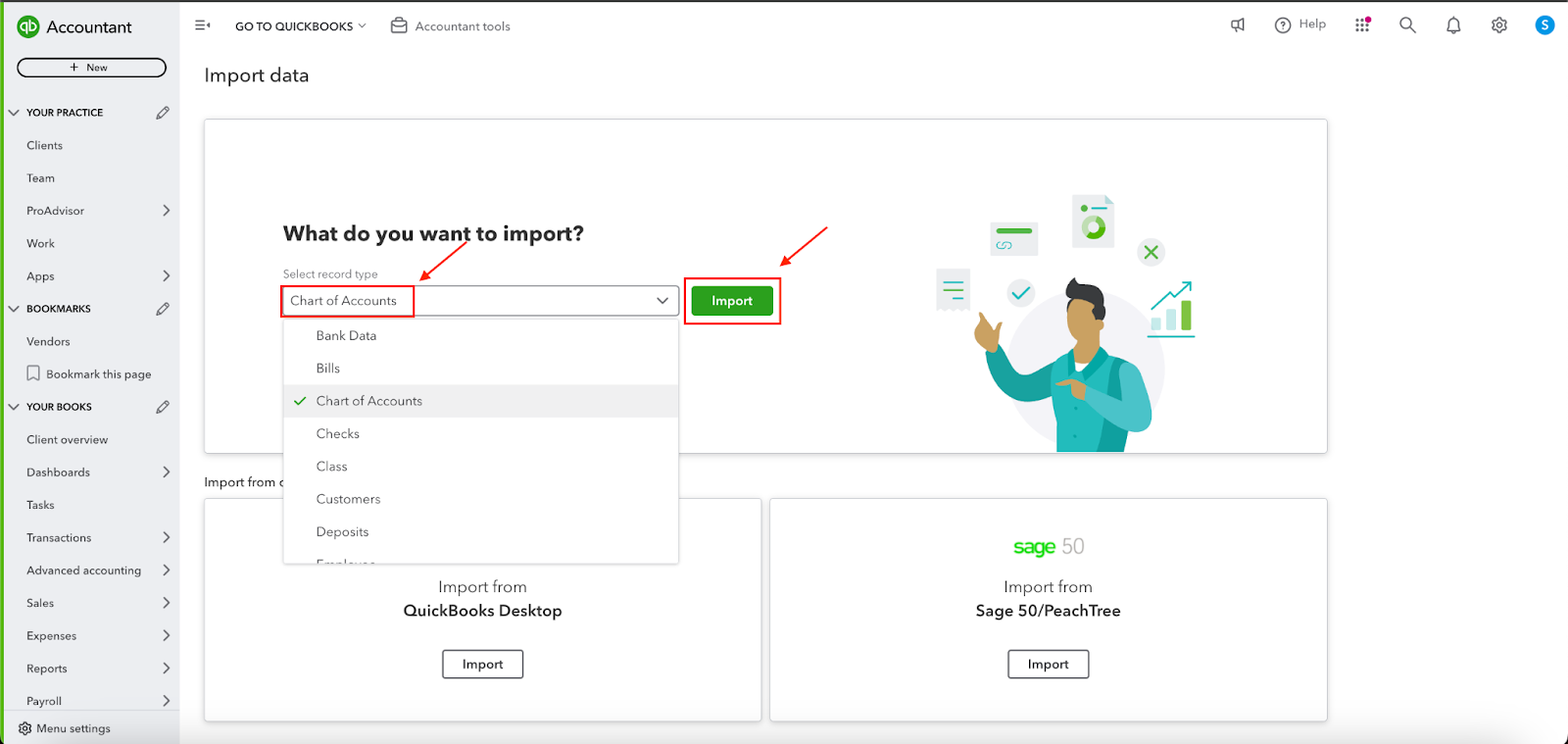Click the green Import button

click(732, 301)
